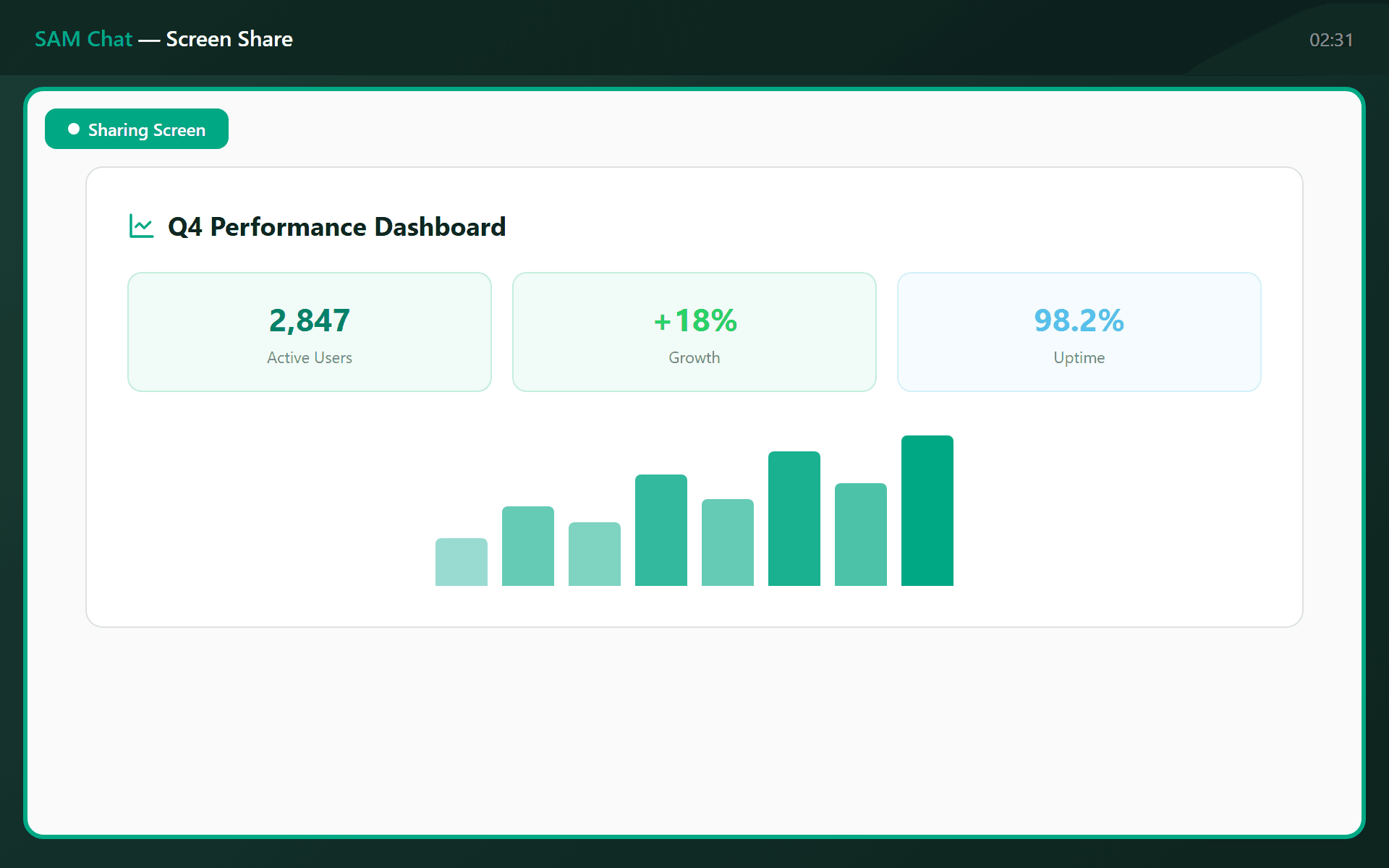This screenshot has height=868, width=1389.
Task: Click the 2,847 active users value
Action: pos(310,320)
